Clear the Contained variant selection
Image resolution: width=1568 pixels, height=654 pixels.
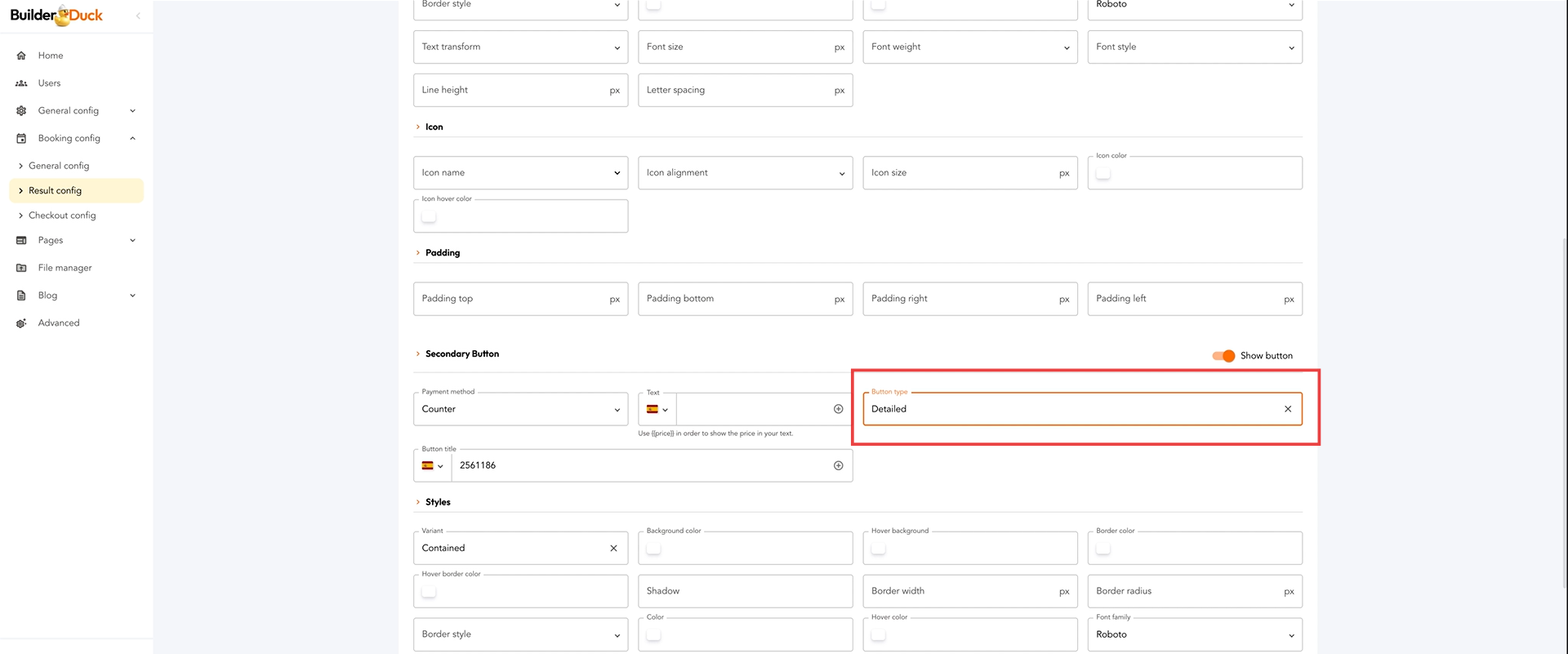(613, 549)
